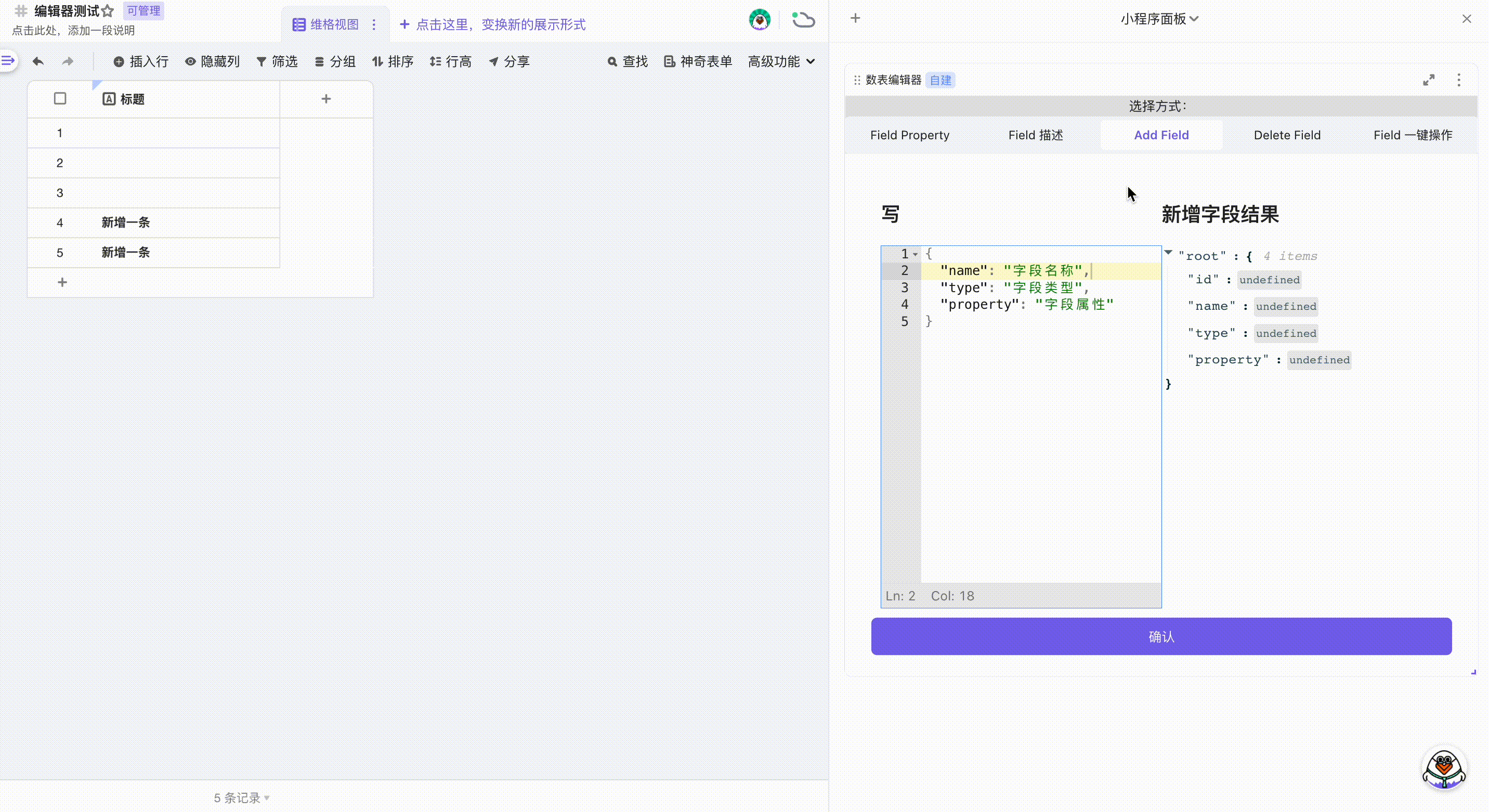Viewport: 1489px width, 812px height.
Task: Switch to the Field 一键操作 tab
Action: click(x=1413, y=135)
